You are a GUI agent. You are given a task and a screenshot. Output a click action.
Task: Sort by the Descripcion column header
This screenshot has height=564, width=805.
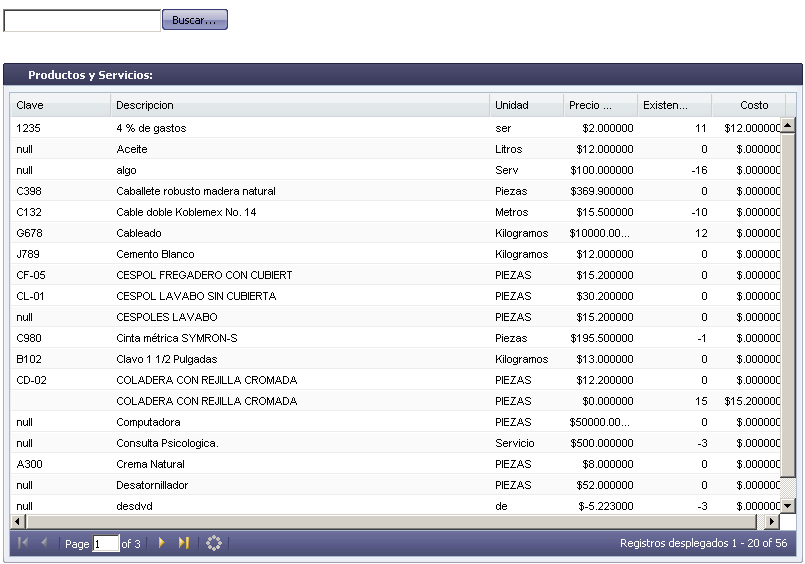pos(300,105)
